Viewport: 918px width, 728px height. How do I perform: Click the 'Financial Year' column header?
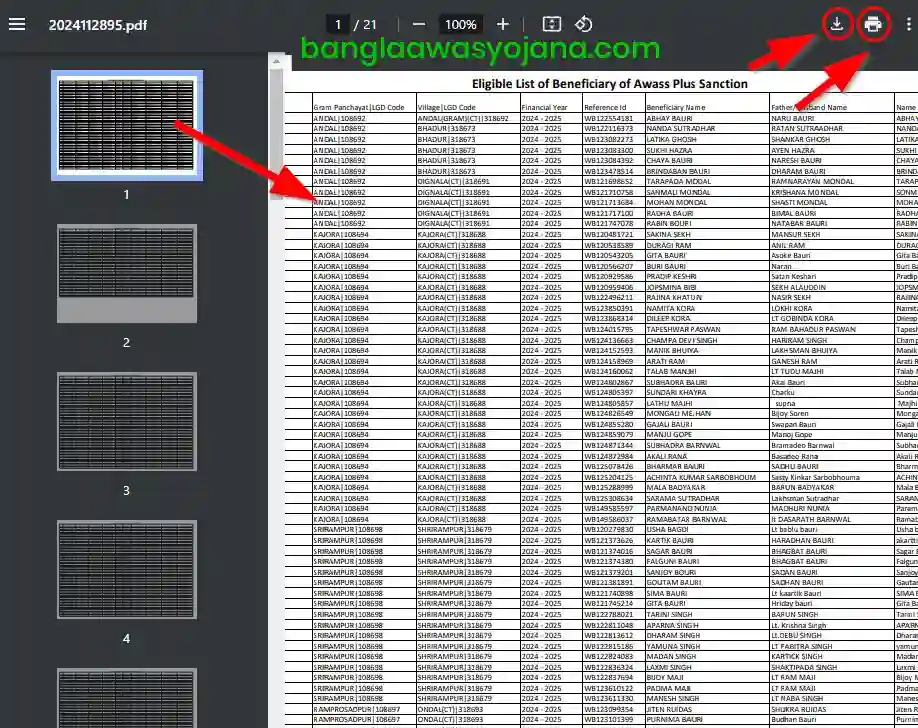(x=544, y=107)
